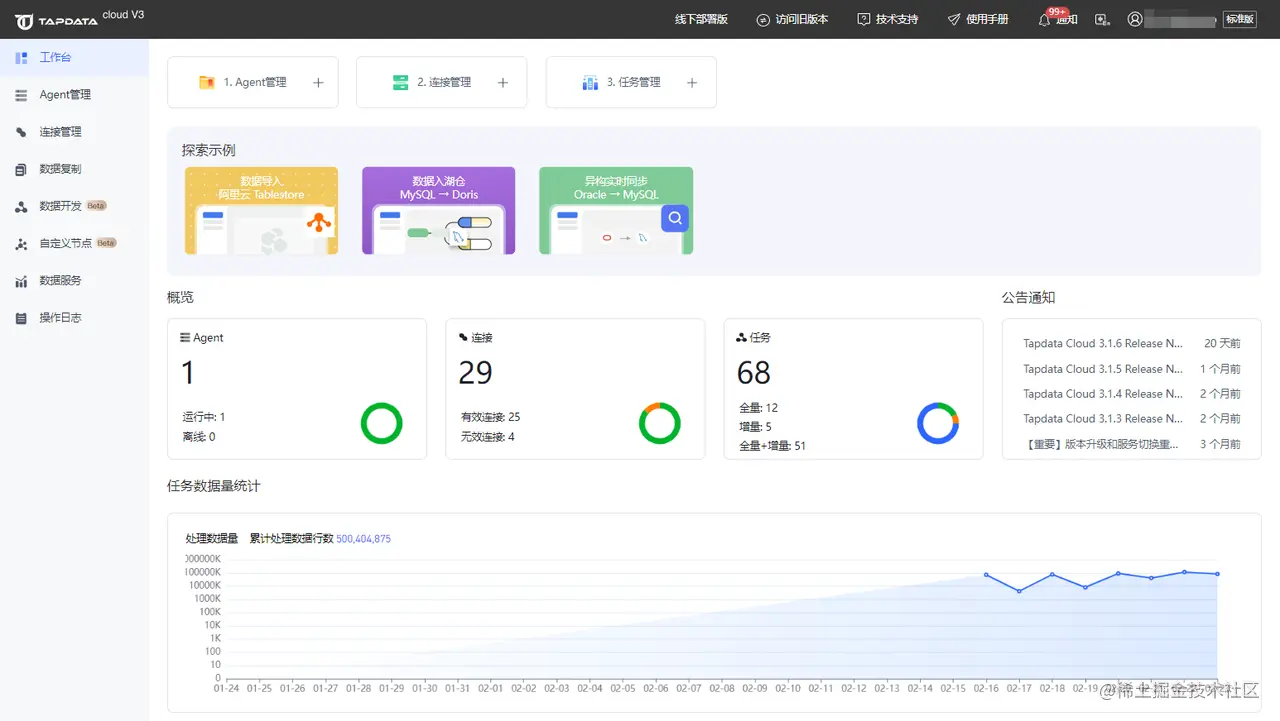Open the Oracle → MySQL example card
The height and width of the screenshot is (721, 1280).
[x=616, y=211]
